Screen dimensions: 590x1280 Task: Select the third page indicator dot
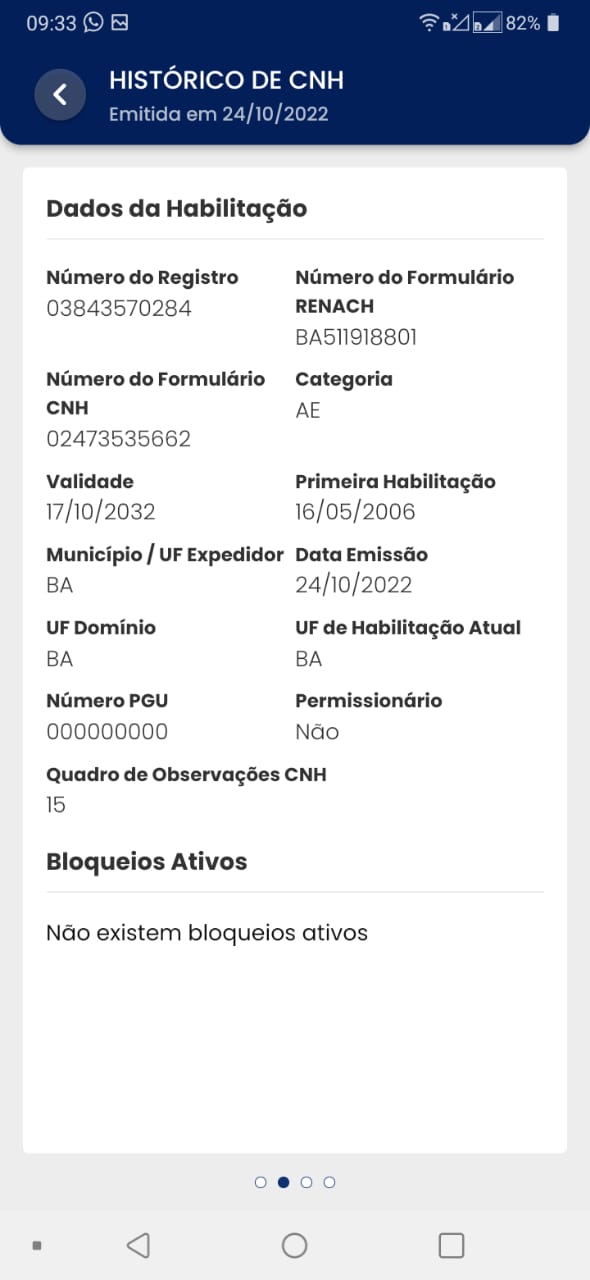point(307,1182)
